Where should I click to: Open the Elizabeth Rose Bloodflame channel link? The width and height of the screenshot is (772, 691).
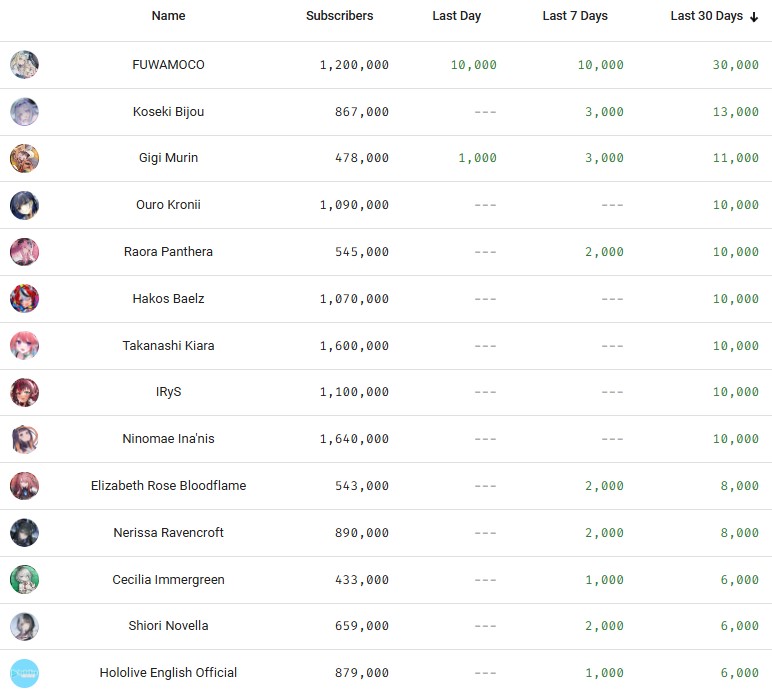coord(168,486)
